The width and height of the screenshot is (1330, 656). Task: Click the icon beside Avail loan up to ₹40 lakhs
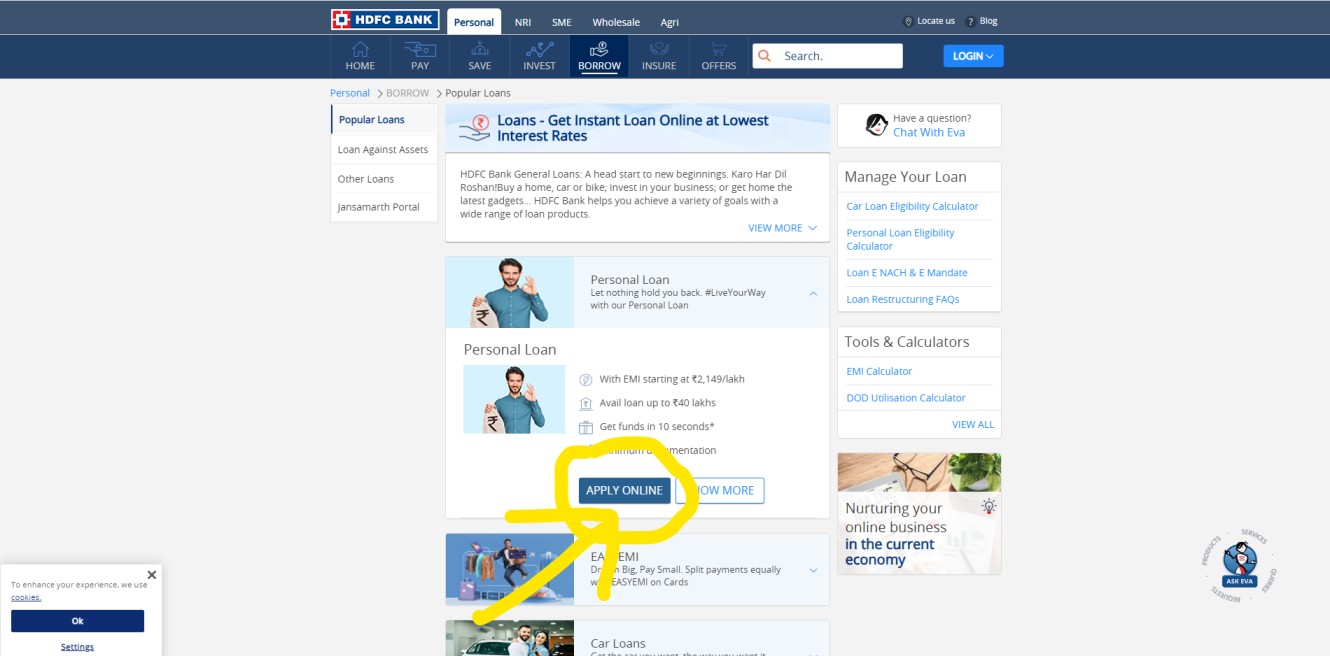[586, 404]
